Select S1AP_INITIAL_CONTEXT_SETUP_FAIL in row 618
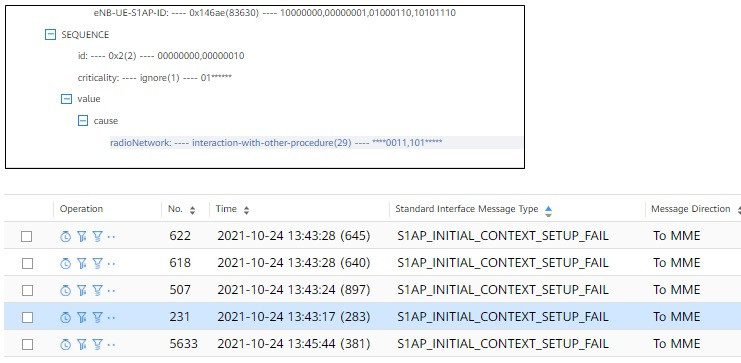This screenshot has height=363, width=741. [x=503, y=263]
